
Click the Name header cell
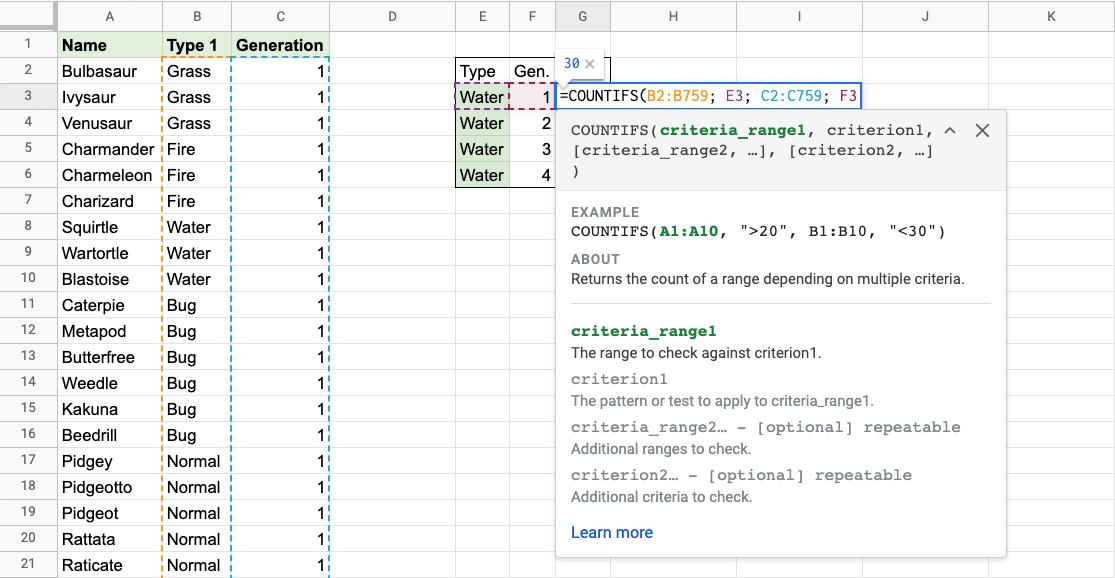[x=109, y=45]
